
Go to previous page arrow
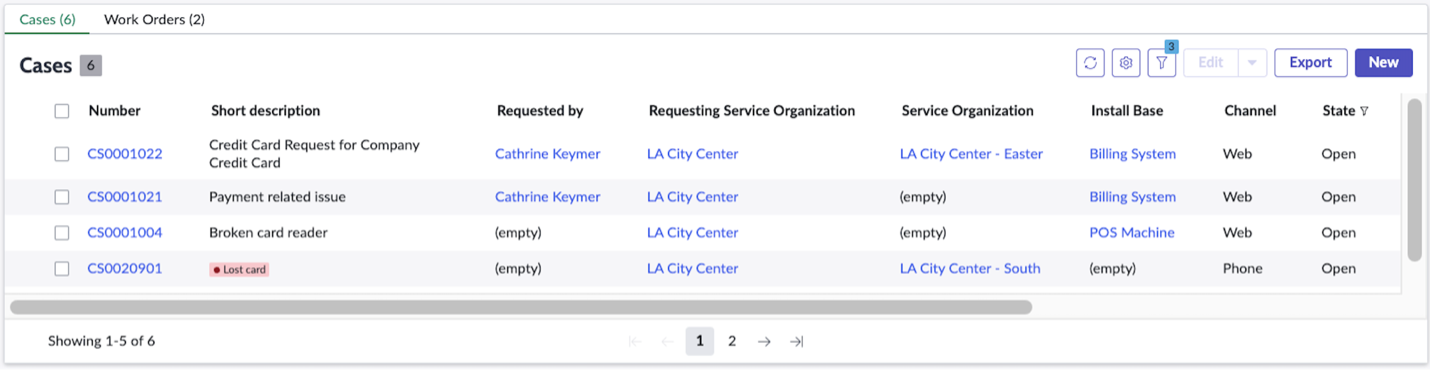667,341
